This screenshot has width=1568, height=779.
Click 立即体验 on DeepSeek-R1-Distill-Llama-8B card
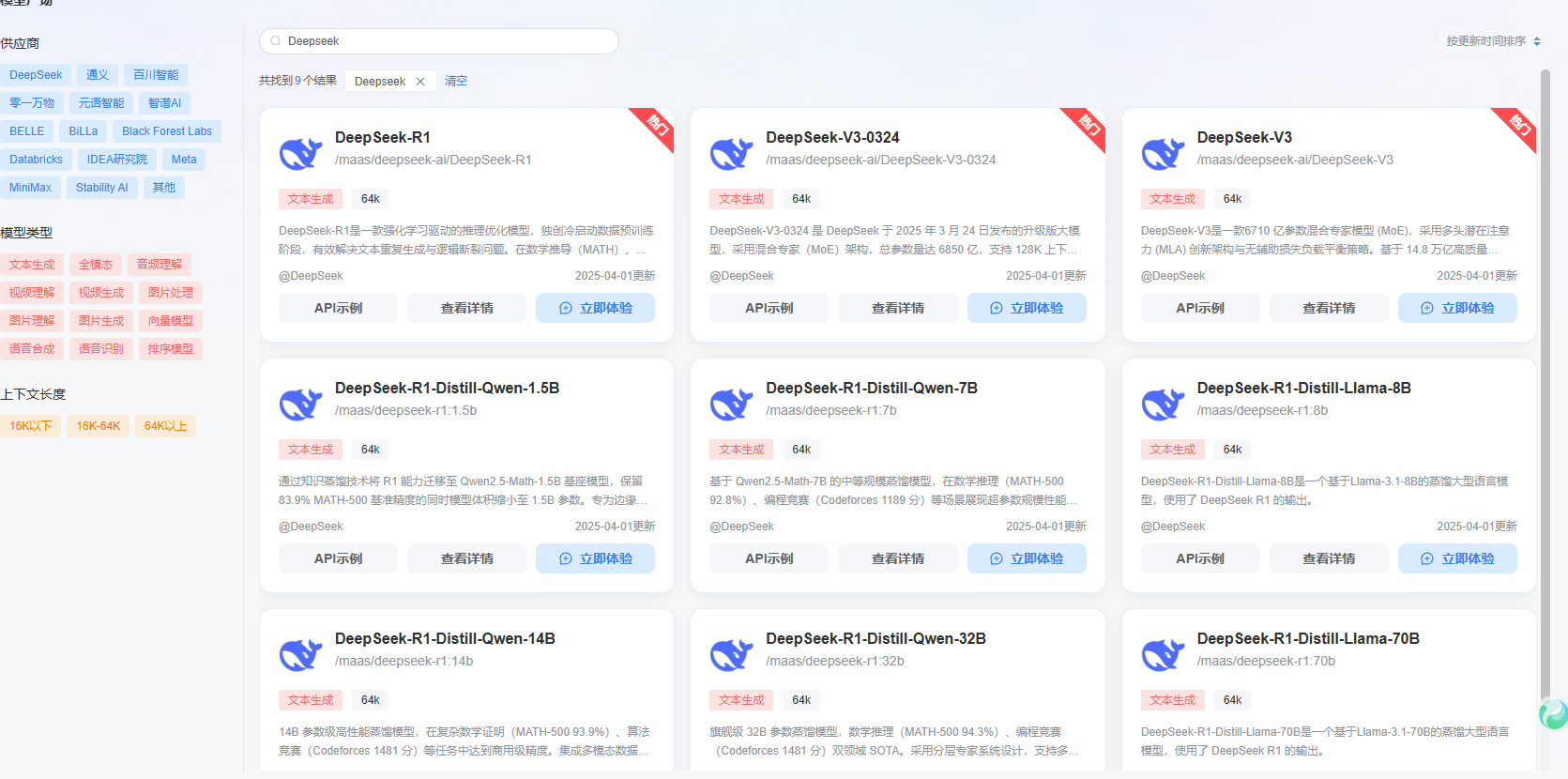1457,558
